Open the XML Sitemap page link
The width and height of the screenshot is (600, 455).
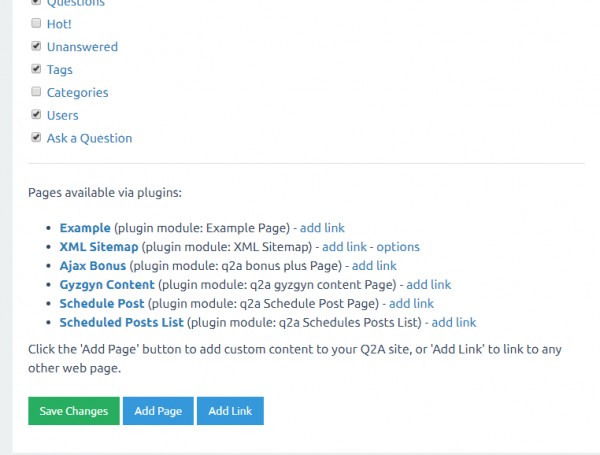point(98,247)
